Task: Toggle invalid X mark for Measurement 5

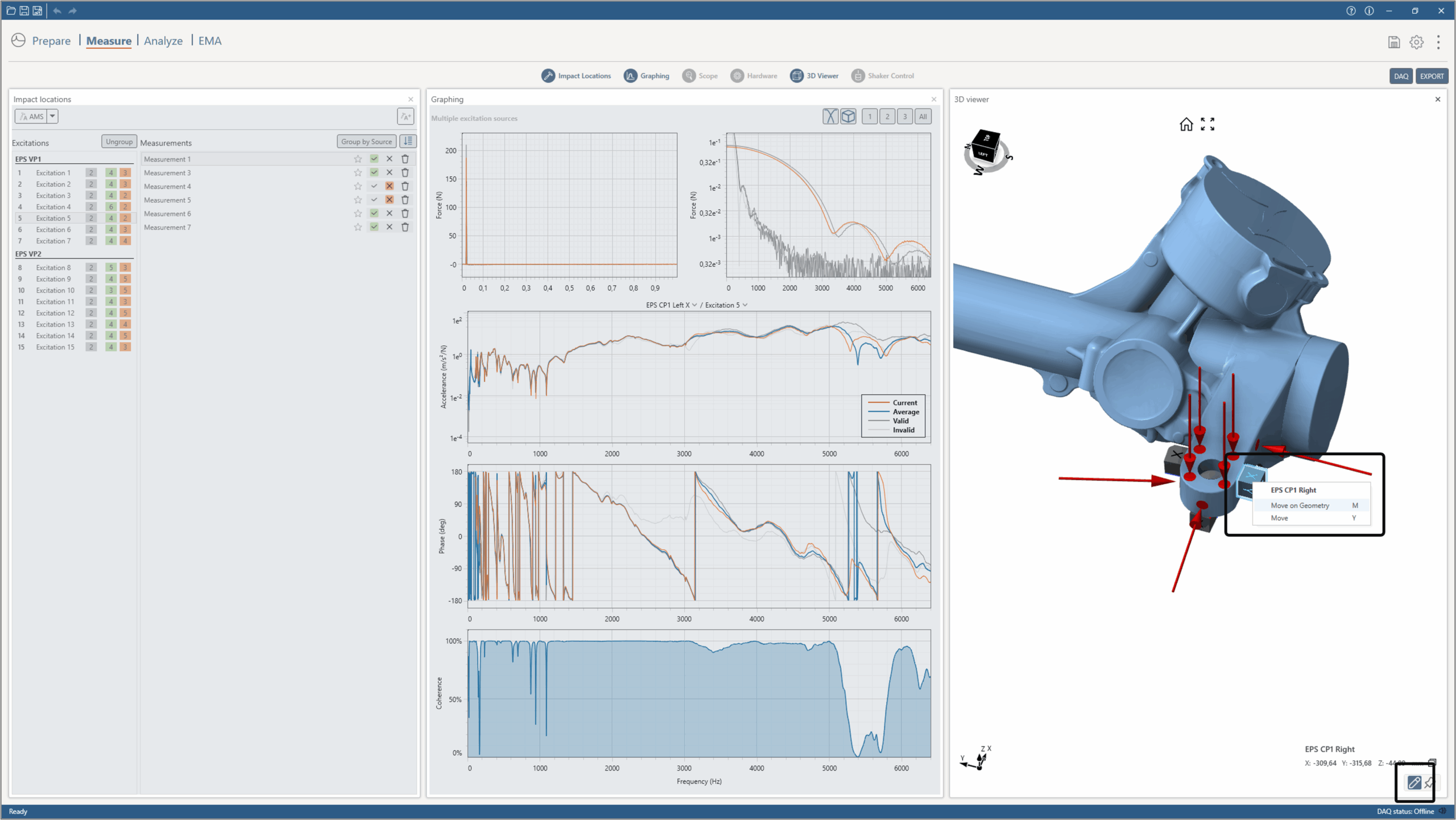Action: click(389, 200)
